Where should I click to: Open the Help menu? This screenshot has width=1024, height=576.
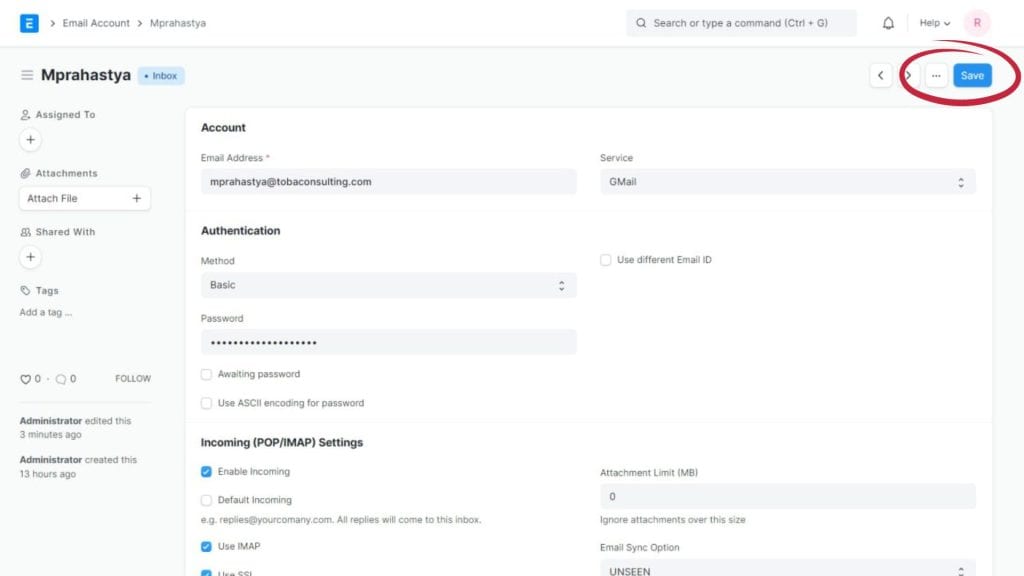(x=935, y=23)
